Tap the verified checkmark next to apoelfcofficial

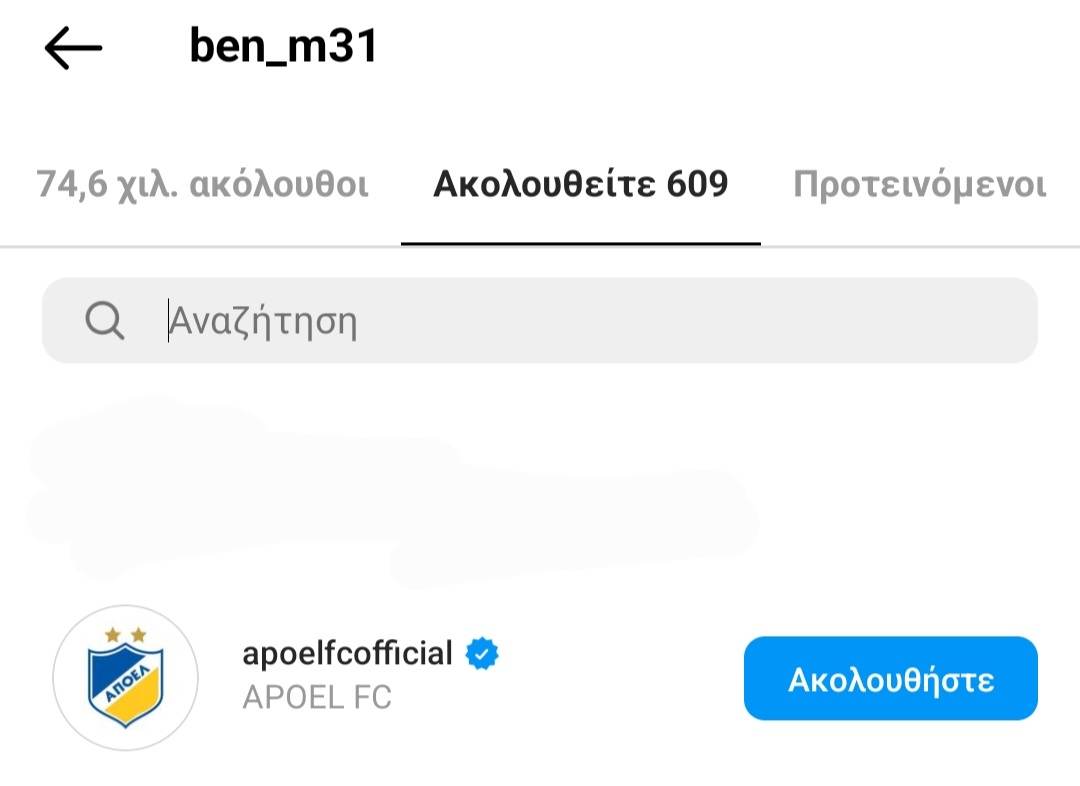(483, 654)
